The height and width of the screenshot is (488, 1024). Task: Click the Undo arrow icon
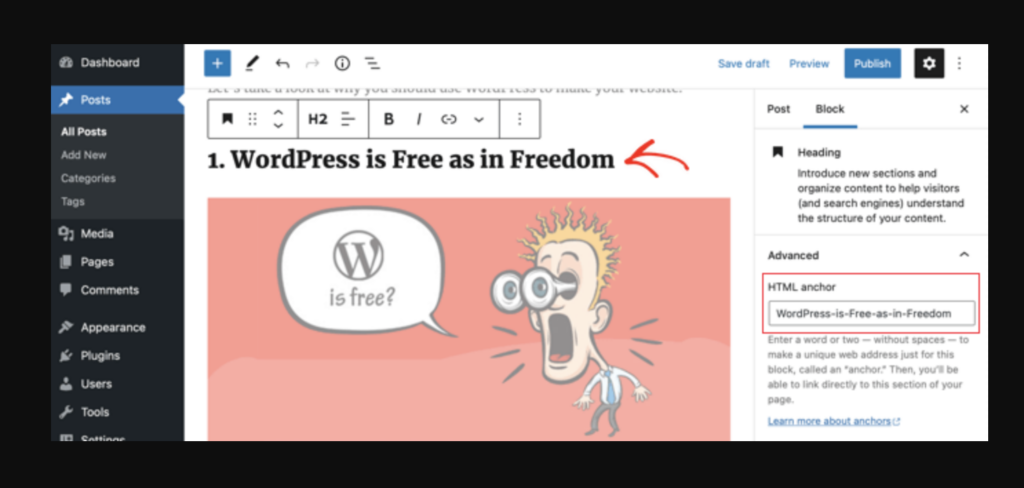point(282,63)
